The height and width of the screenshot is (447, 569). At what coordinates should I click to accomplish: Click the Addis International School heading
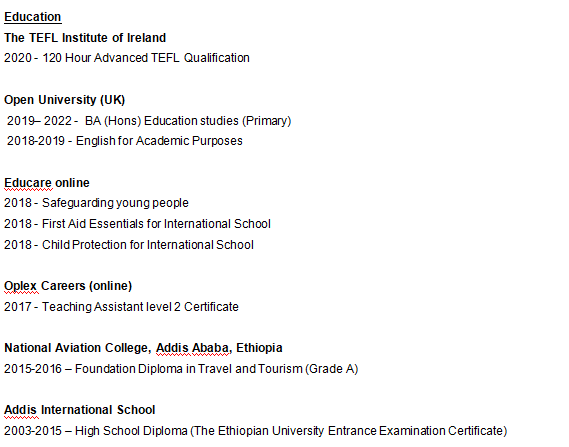[x=79, y=410]
